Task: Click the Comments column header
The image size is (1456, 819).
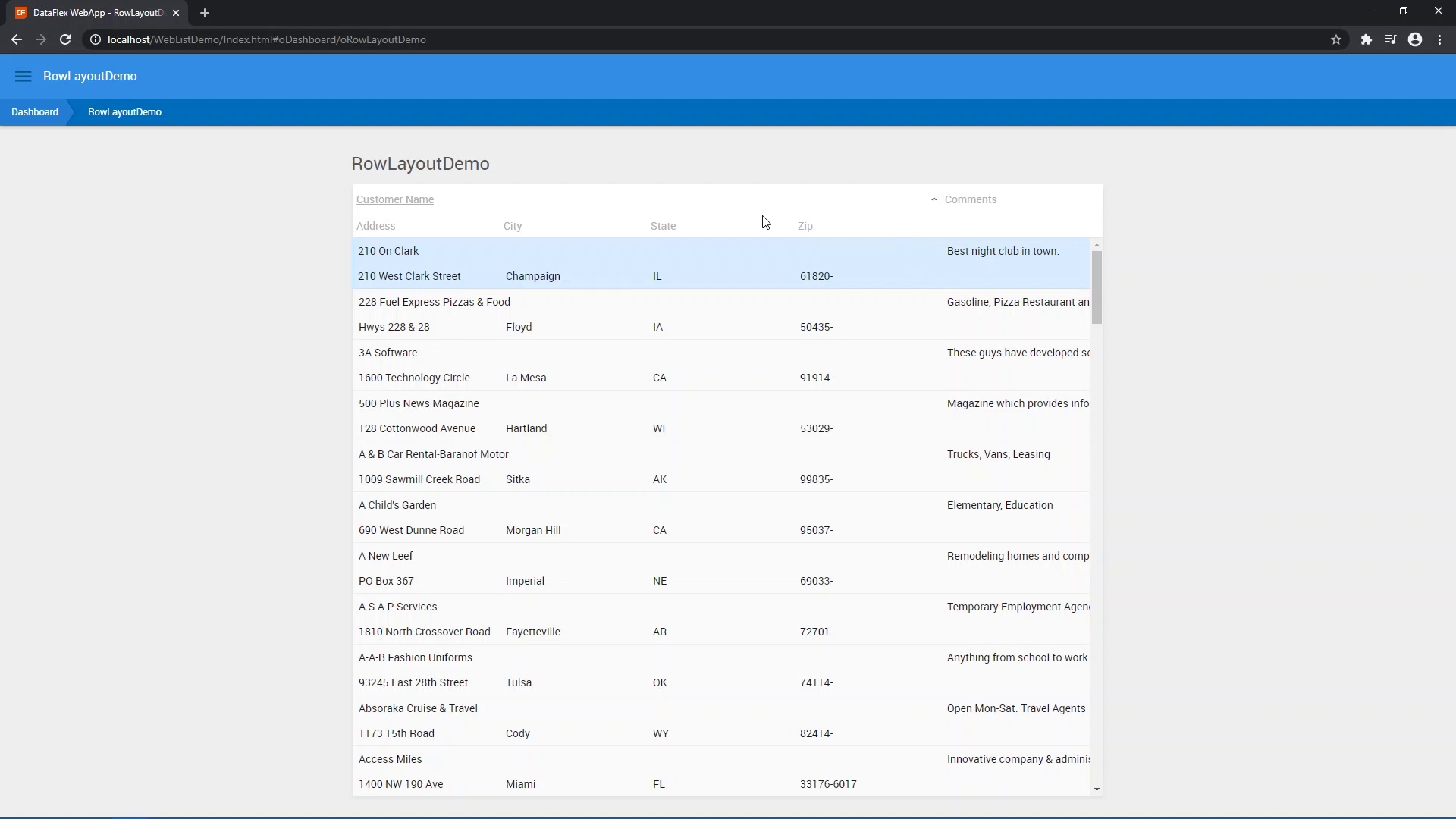Action: [x=971, y=199]
